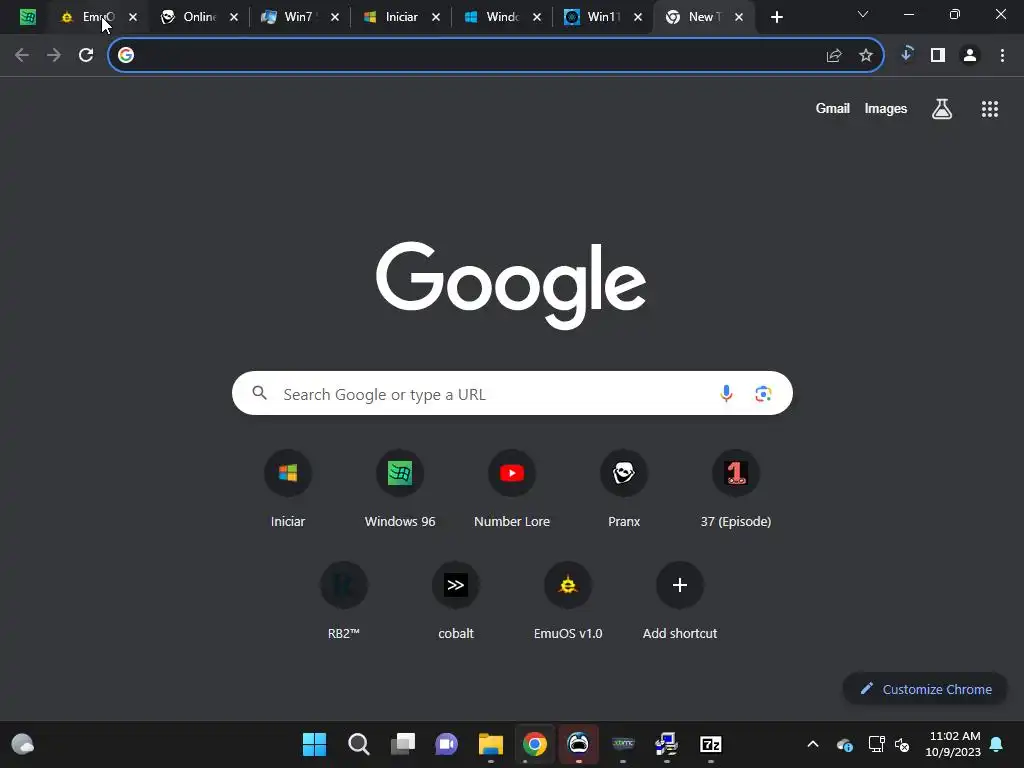Toggle the muted volume tray icon

coord(903,744)
